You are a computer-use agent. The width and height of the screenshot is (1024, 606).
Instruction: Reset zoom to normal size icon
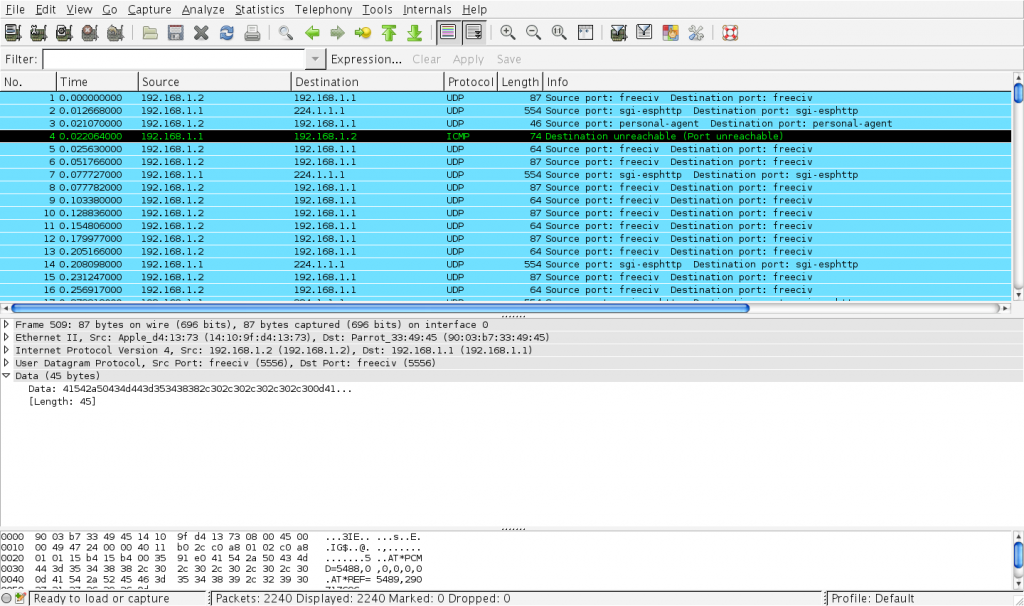[x=559, y=33]
